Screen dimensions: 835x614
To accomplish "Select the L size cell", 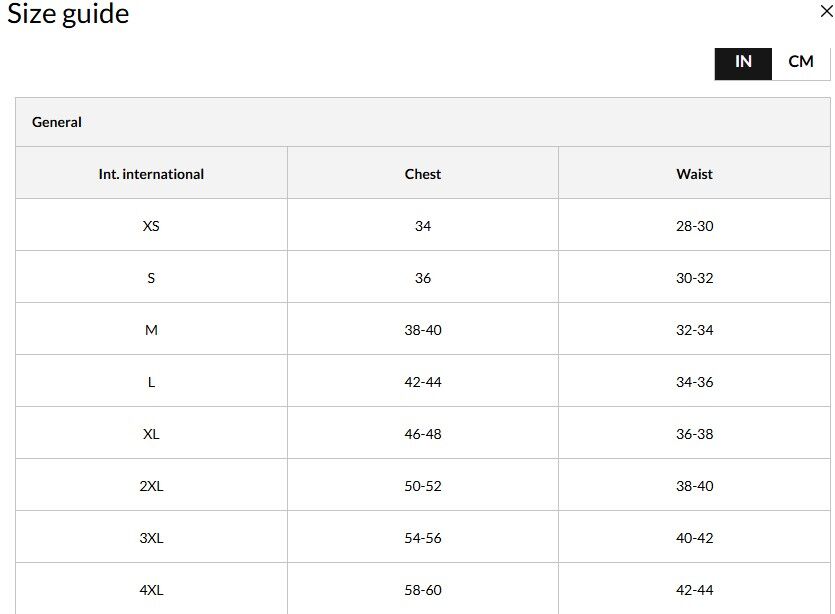I will tap(151, 382).
